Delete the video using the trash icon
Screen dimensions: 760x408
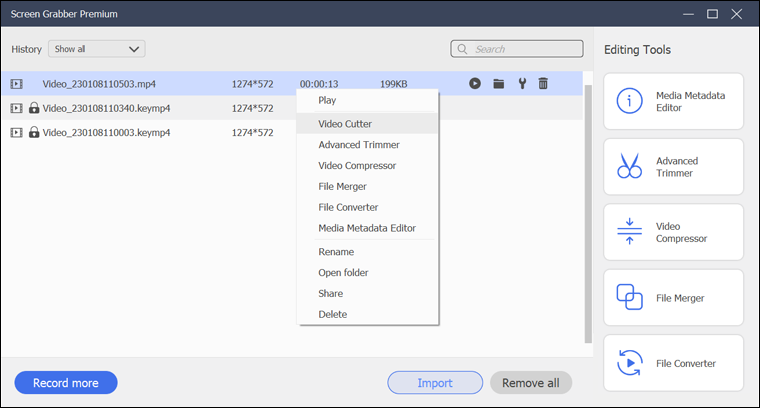click(x=543, y=84)
